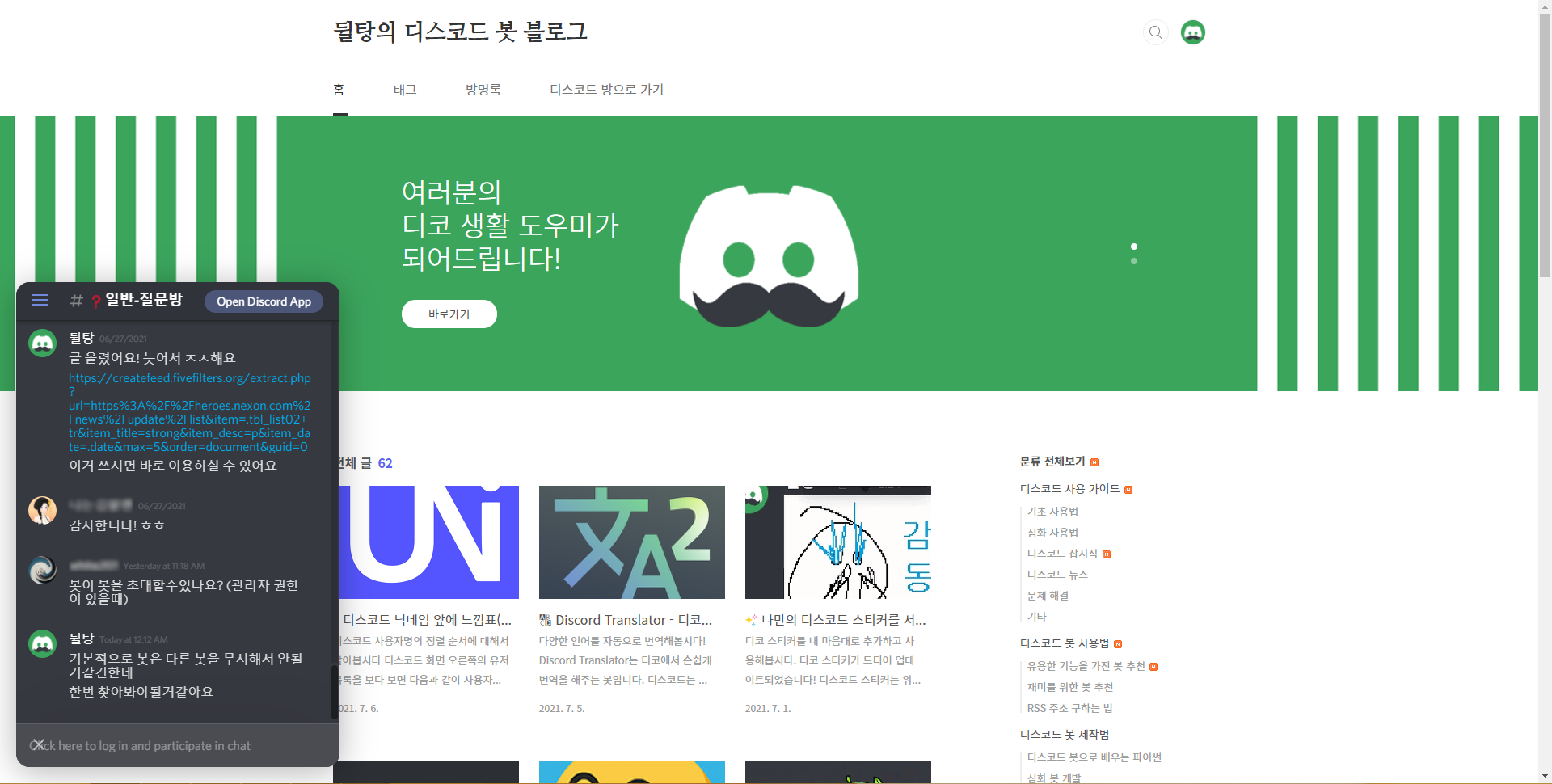Click the browser scrollbar up arrow
1552x784 pixels.
pyautogui.click(x=1545, y=6)
